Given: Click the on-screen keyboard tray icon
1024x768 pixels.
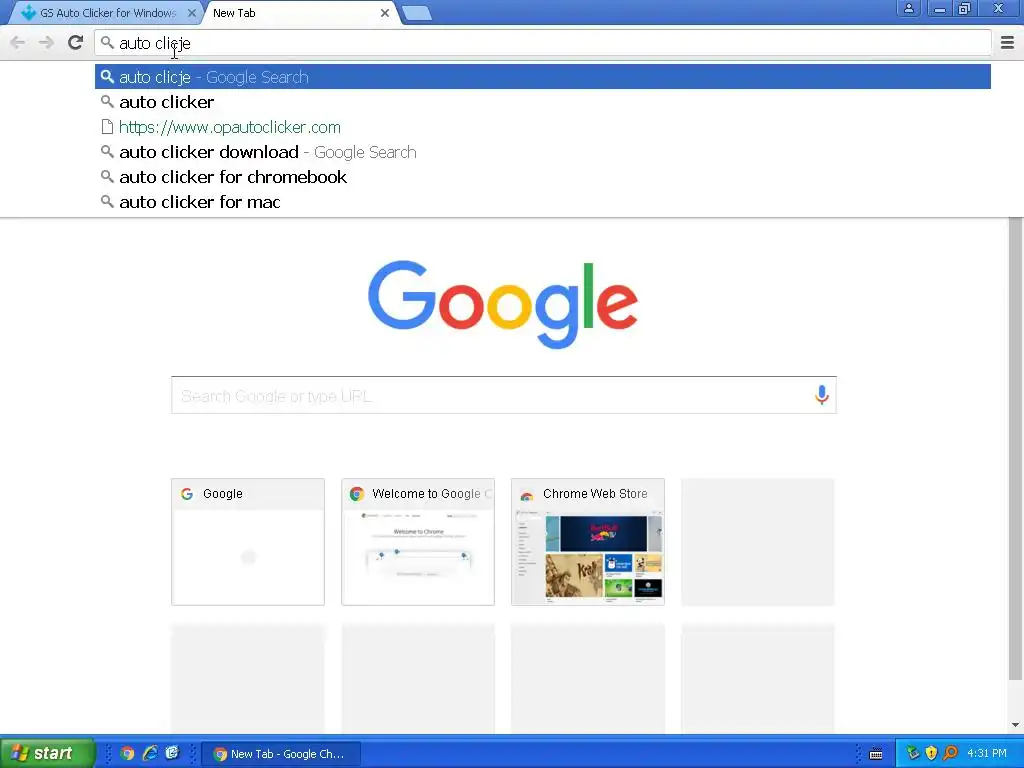Looking at the screenshot, I should click(x=876, y=754).
